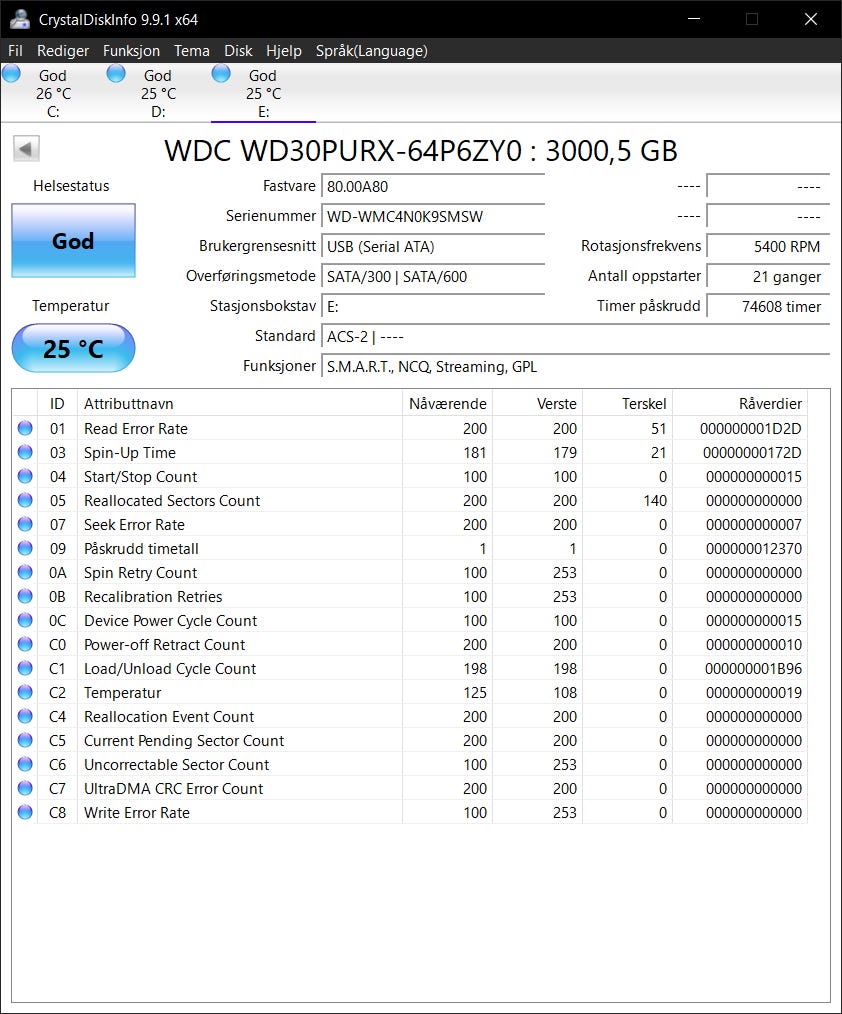Click the Terskel column header
The height and width of the screenshot is (1014, 842).
click(x=627, y=404)
